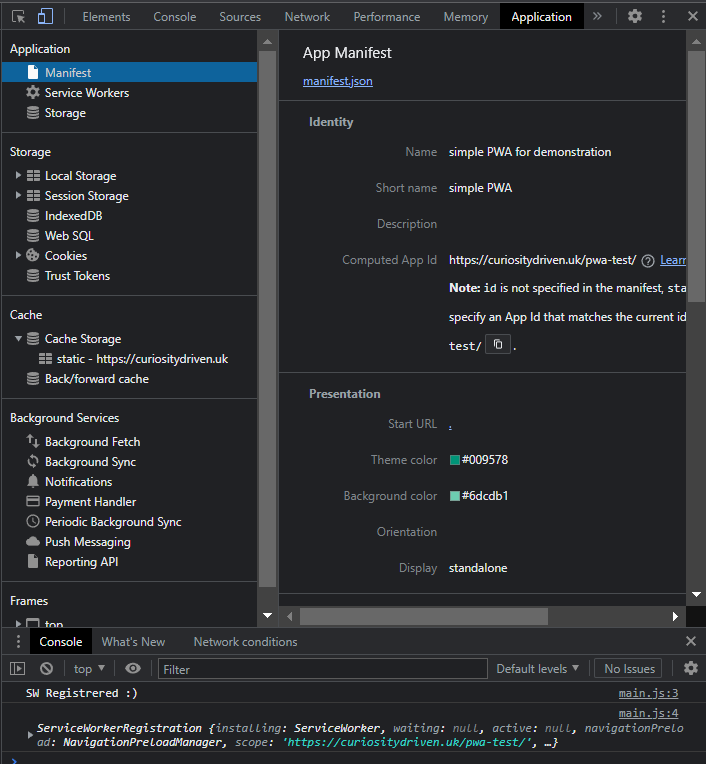Click the Notifications bell icon
Viewport: 706px width, 764px height.
[x=33, y=481]
